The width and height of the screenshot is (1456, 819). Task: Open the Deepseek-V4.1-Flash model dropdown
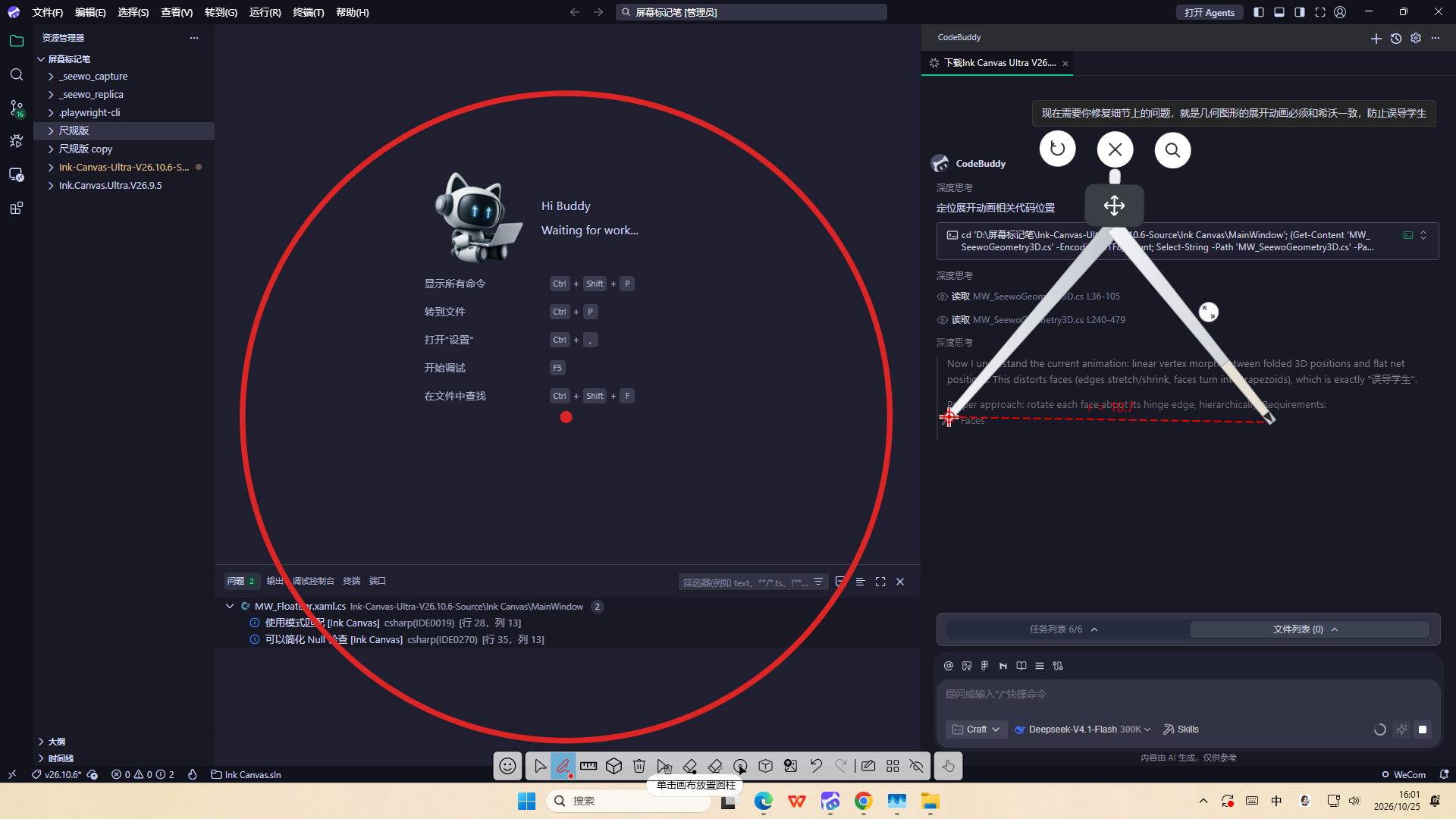pyautogui.click(x=1083, y=730)
